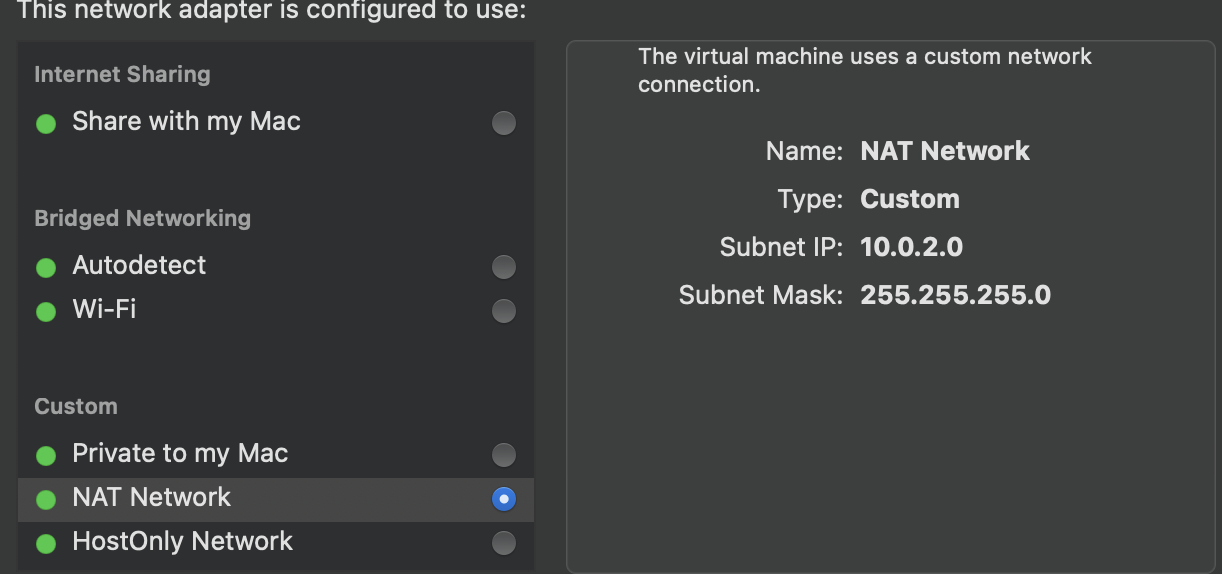The height and width of the screenshot is (574, 1222).
Task: Click the 'HostOnly Network' label
Action: 182,541
